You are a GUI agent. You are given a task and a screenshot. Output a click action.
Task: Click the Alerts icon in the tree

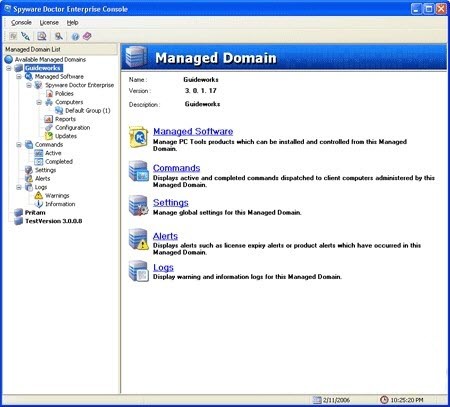pyautogui.click(x=29, y=179)
